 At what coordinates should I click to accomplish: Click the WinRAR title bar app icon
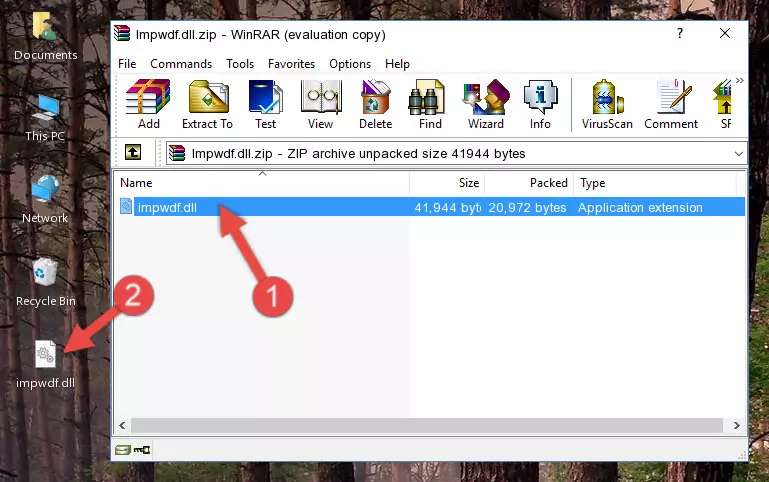pos(122,34)
